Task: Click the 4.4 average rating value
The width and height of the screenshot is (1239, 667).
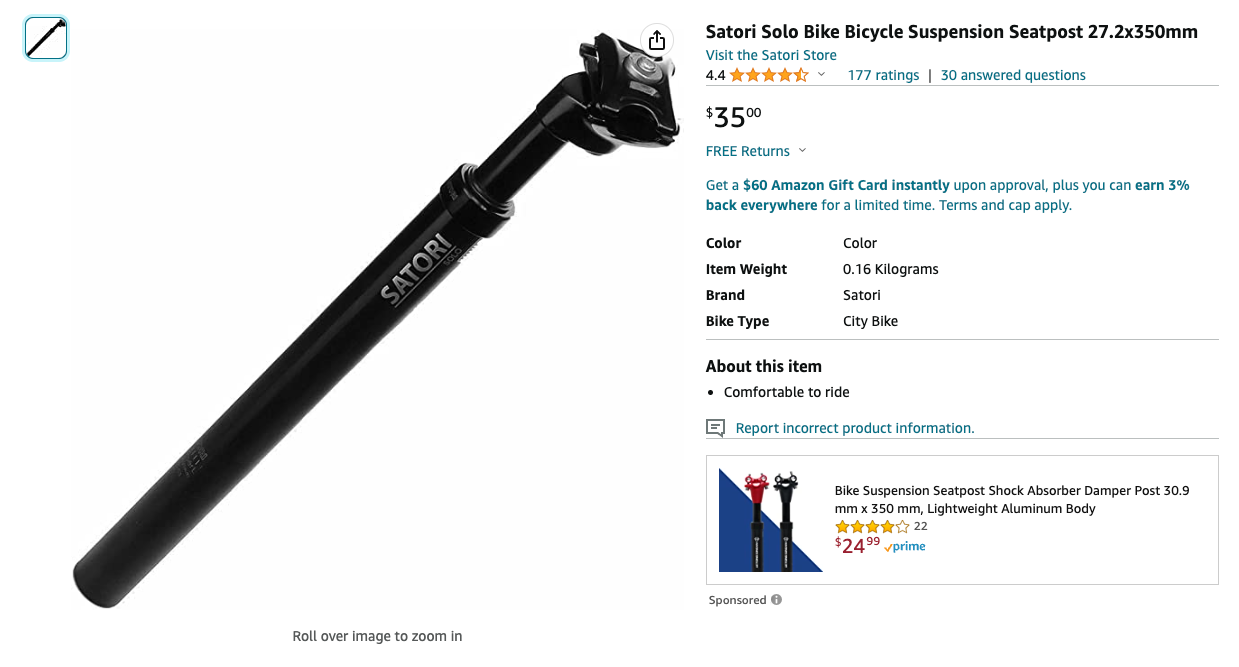Action: click(714, 74)
